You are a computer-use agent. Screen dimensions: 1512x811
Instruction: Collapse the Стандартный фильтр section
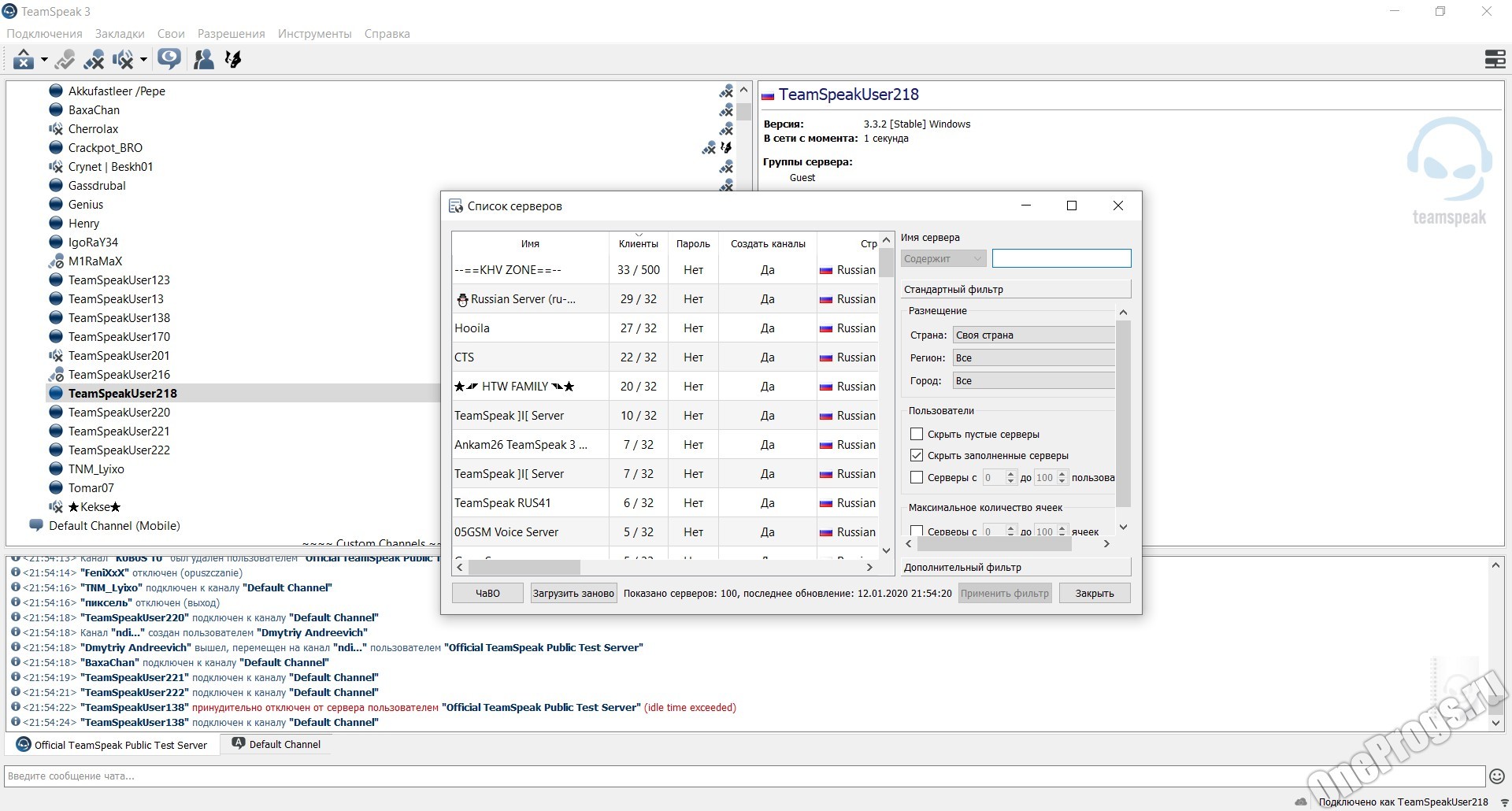[1016, 290]
